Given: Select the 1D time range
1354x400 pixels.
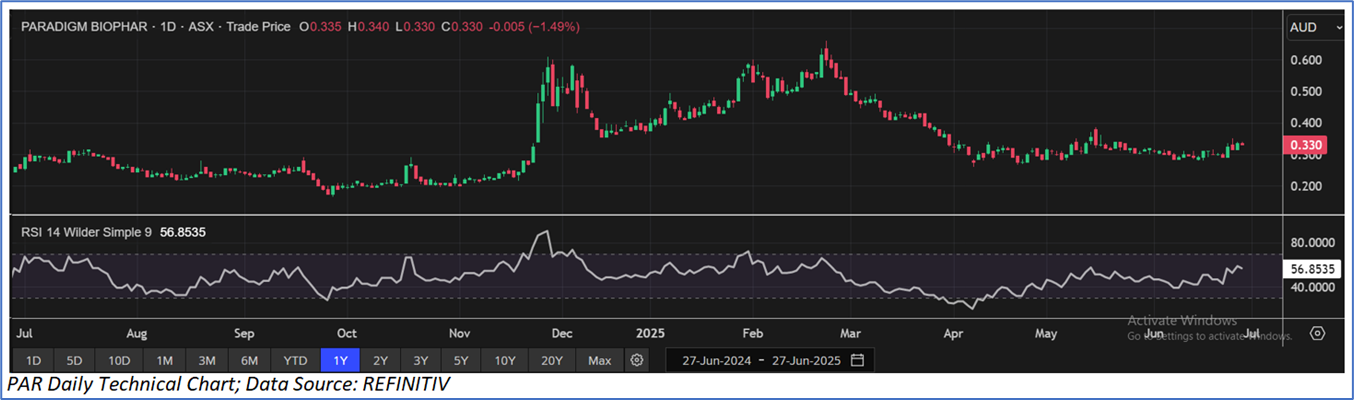Looking at the screenshot, I should [x=33, y=360].
